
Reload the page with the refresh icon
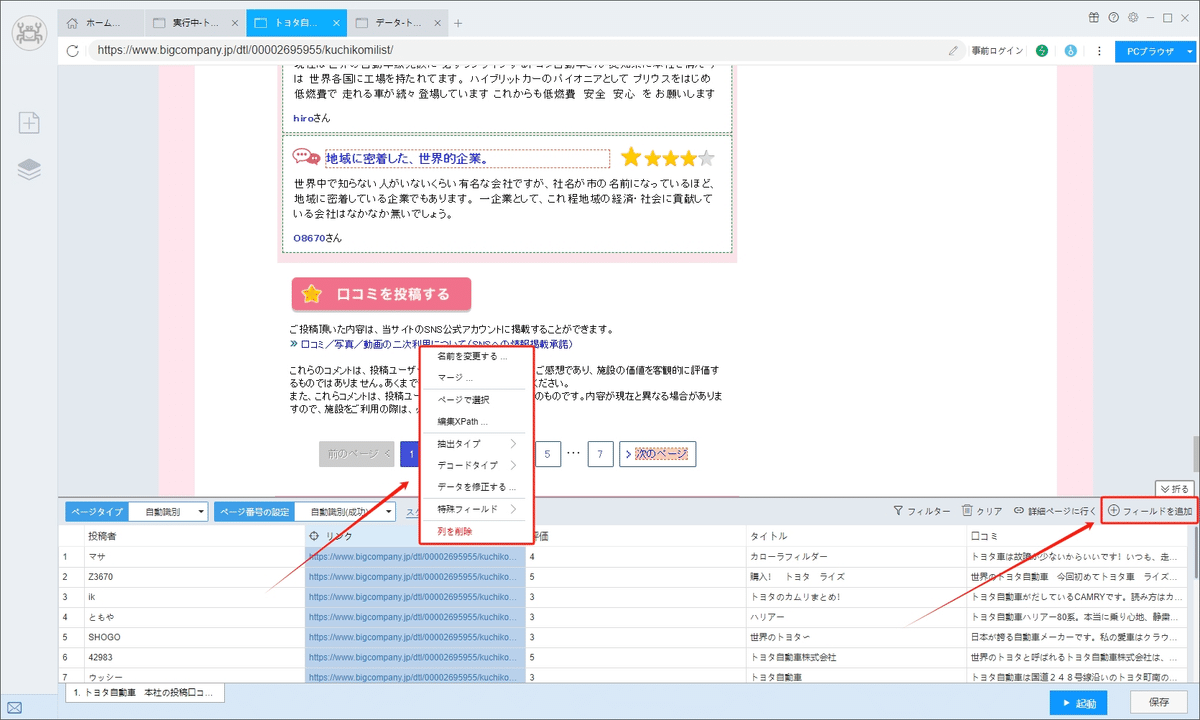click(72, 50)
